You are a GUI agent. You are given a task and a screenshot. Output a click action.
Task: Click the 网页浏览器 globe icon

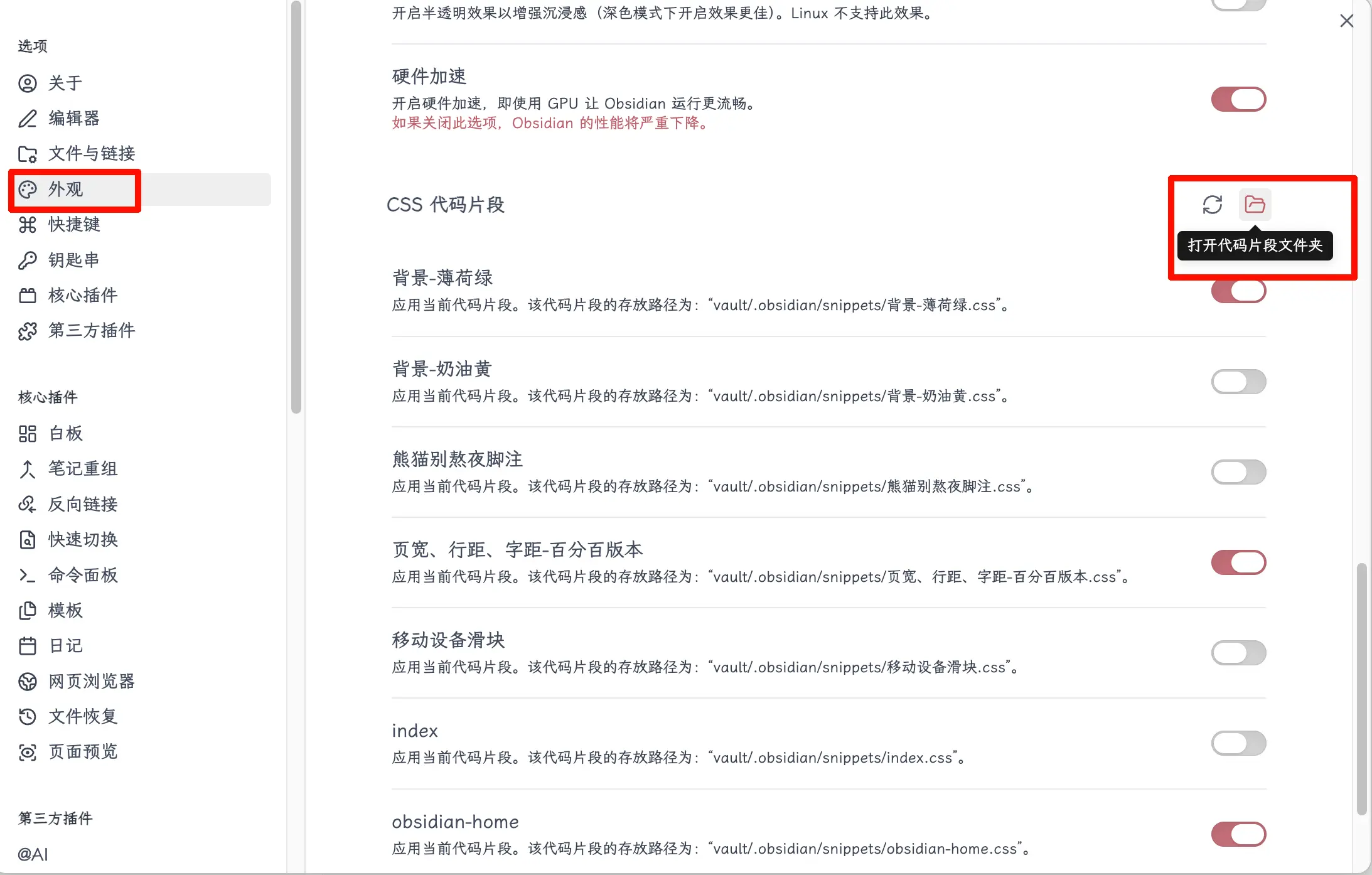coord(28,681)
